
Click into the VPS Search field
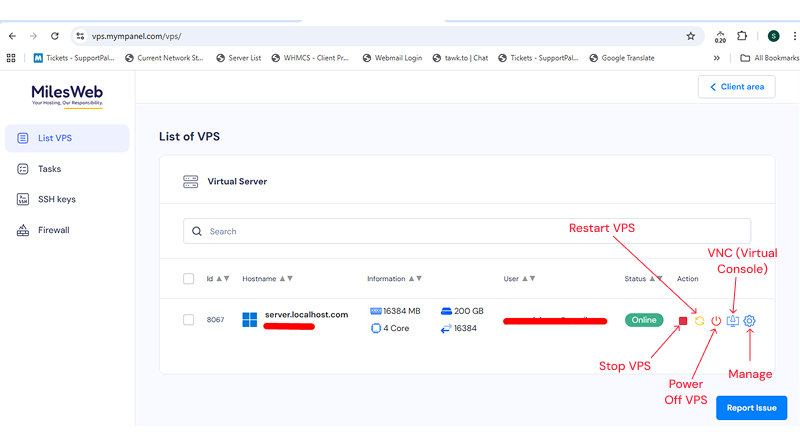tap(470, 231)
